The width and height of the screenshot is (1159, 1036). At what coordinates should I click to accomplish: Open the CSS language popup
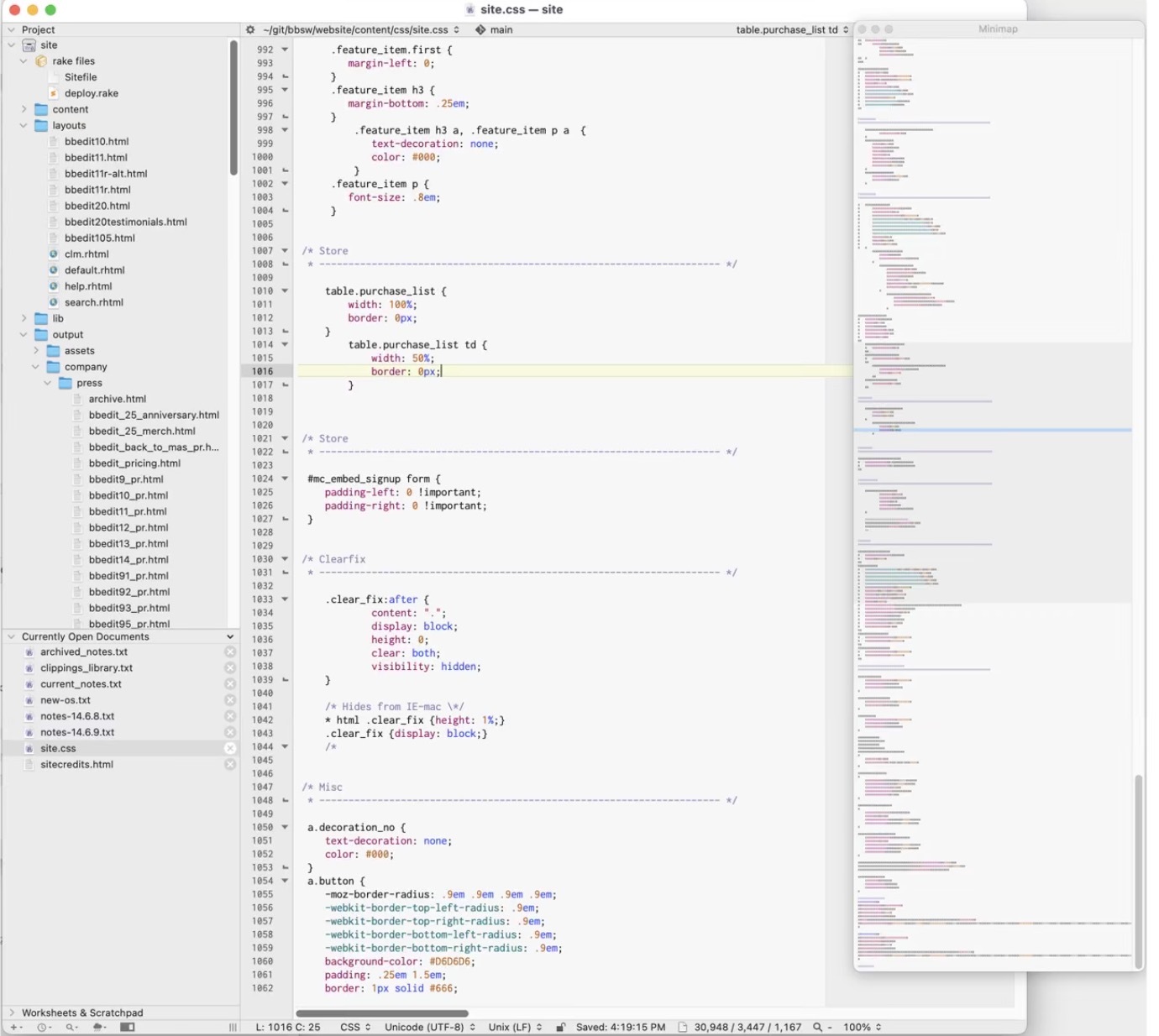355,1027
